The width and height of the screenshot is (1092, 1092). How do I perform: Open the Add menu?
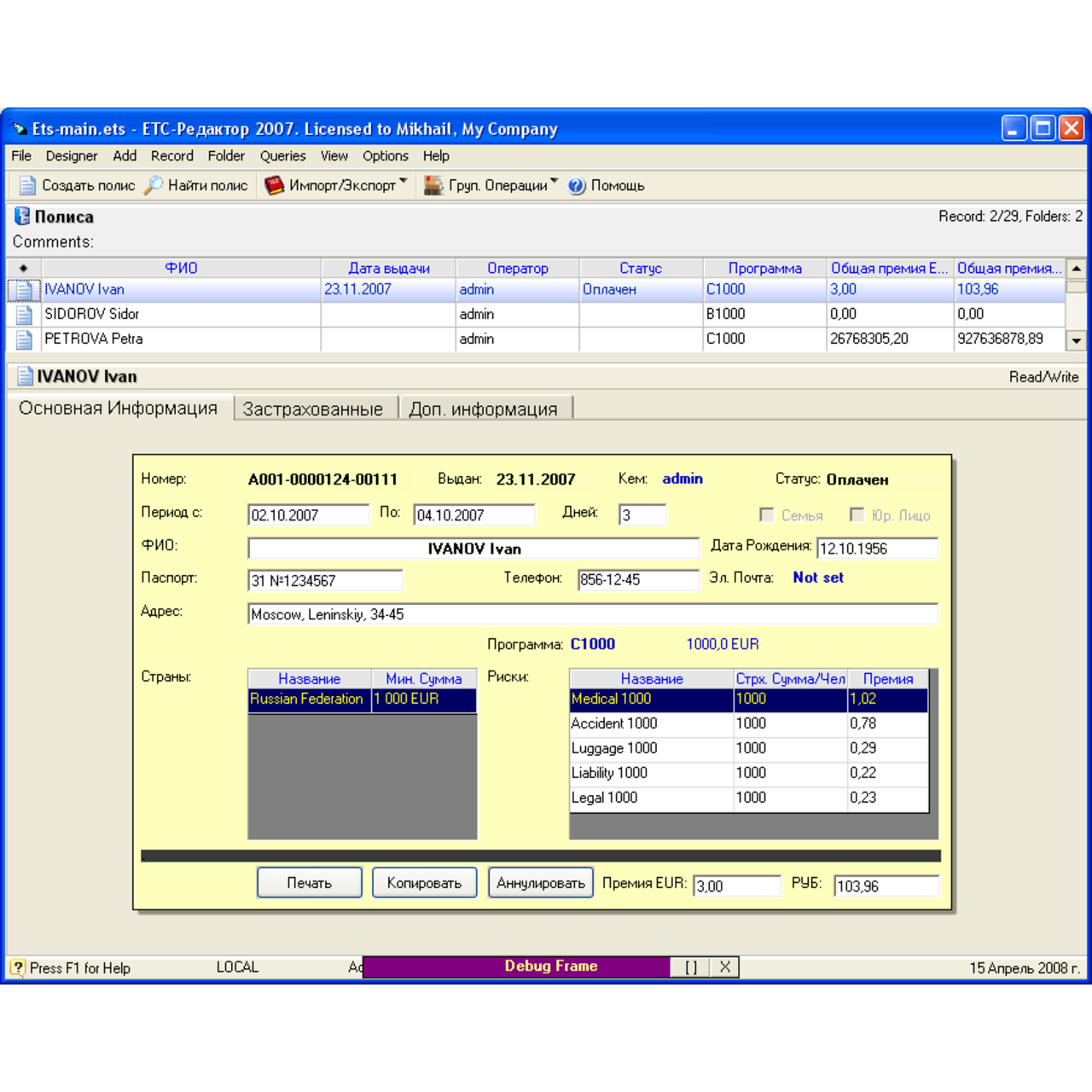point(125,156)
